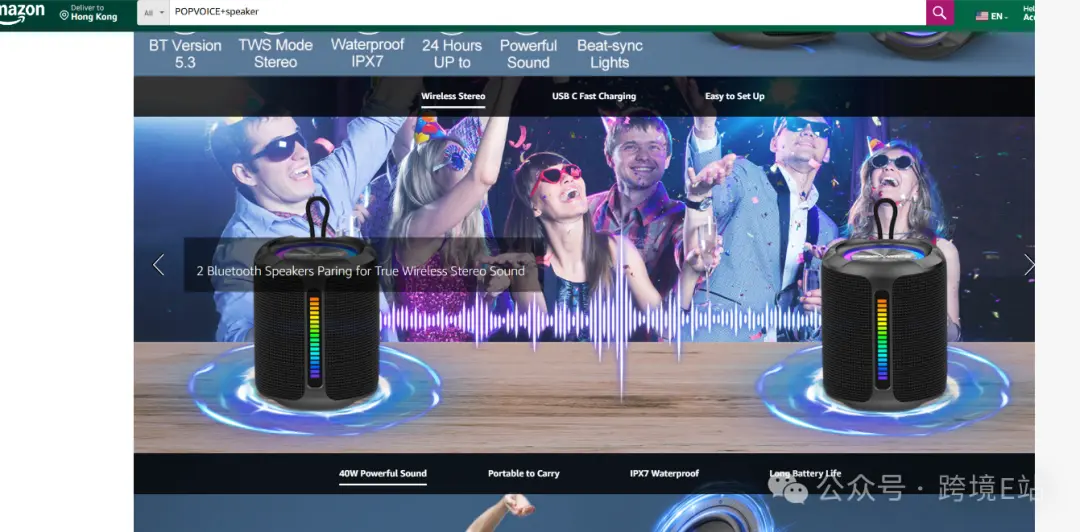
Task: Change the Deliver to Hong Kong location
Action: coord(88,13)
